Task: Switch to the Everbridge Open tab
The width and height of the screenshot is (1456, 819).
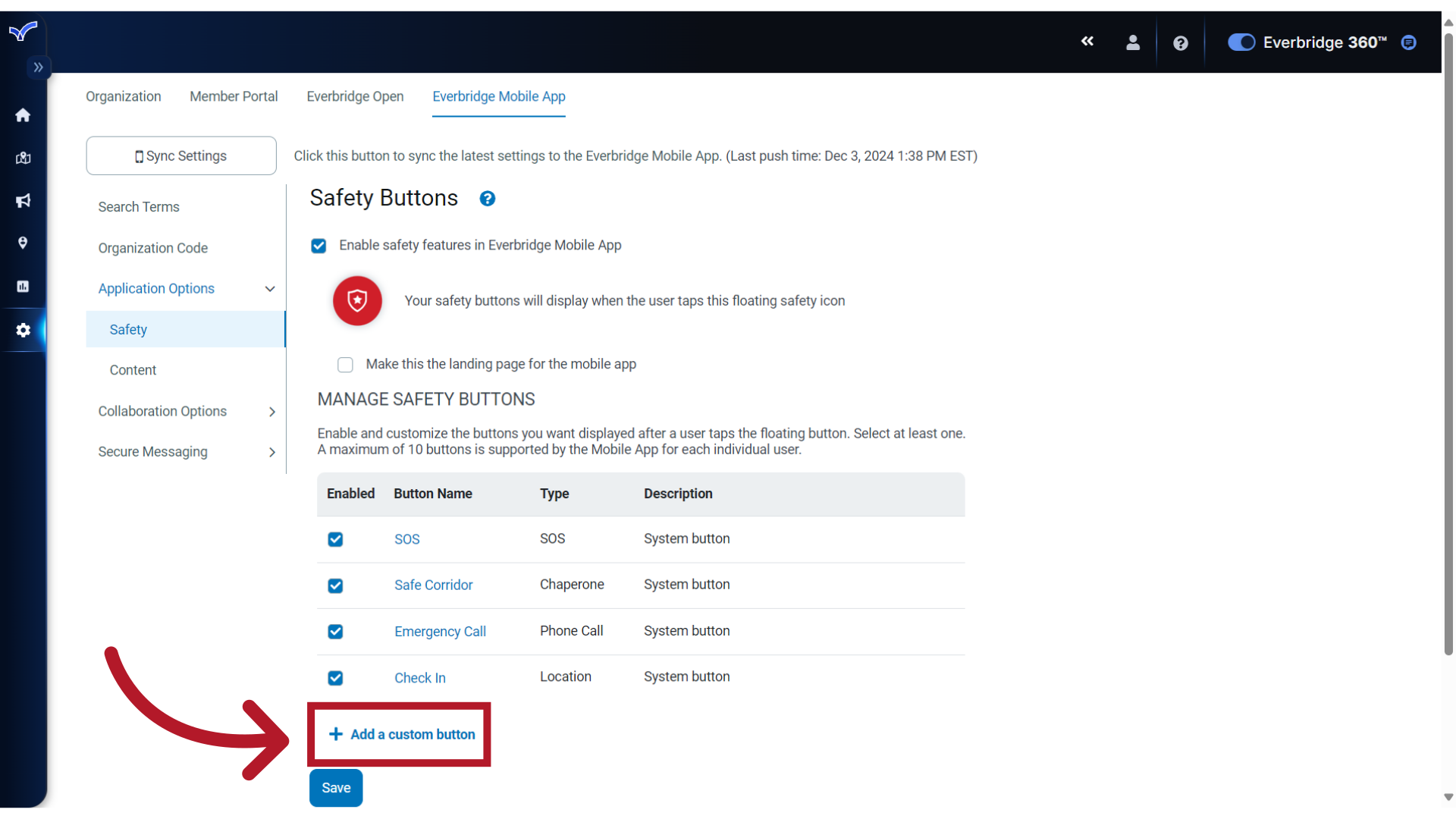Action: [x=355, y=96]
